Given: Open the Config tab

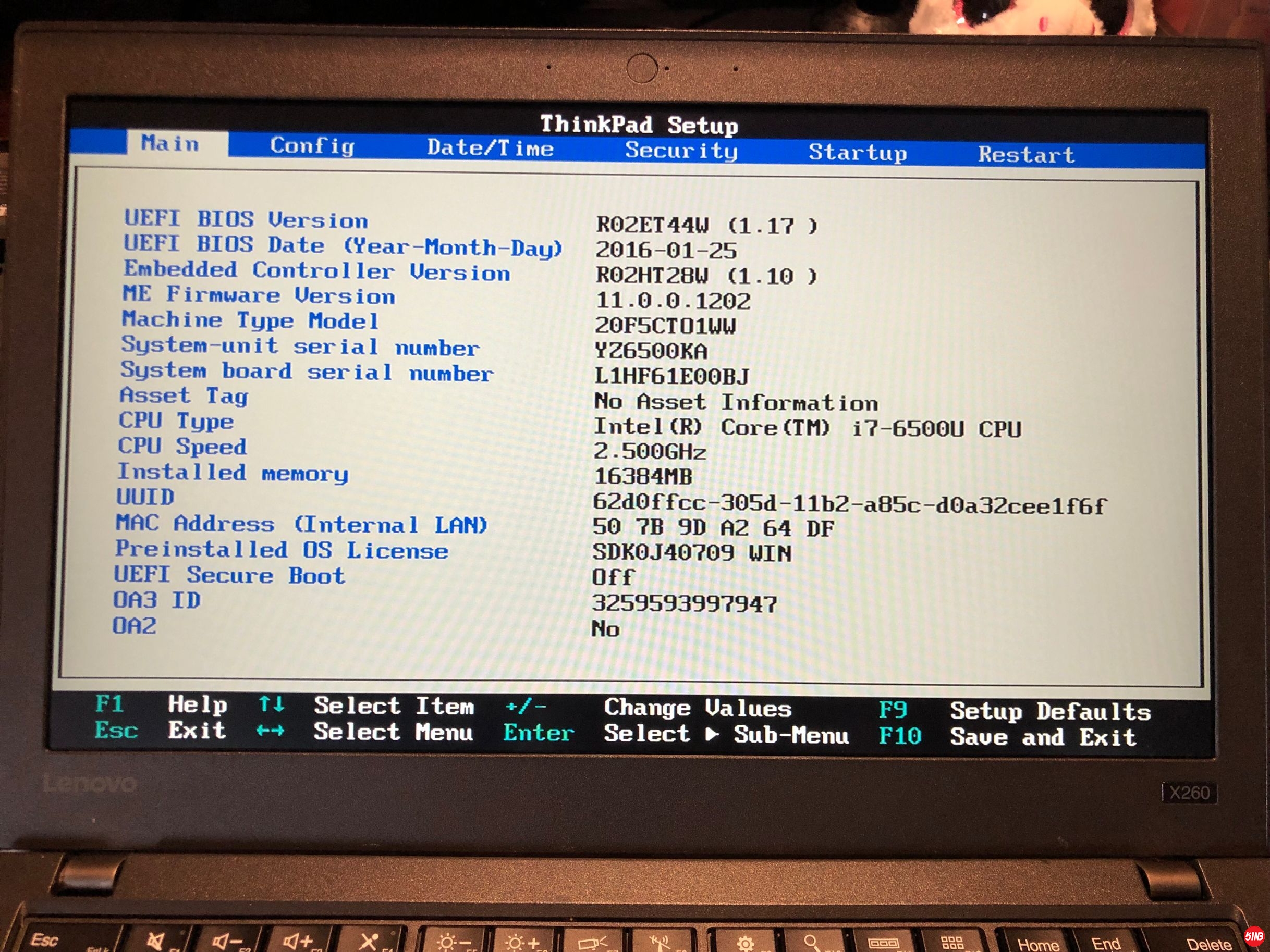Looking at the screenshot, I should (312, 146).
